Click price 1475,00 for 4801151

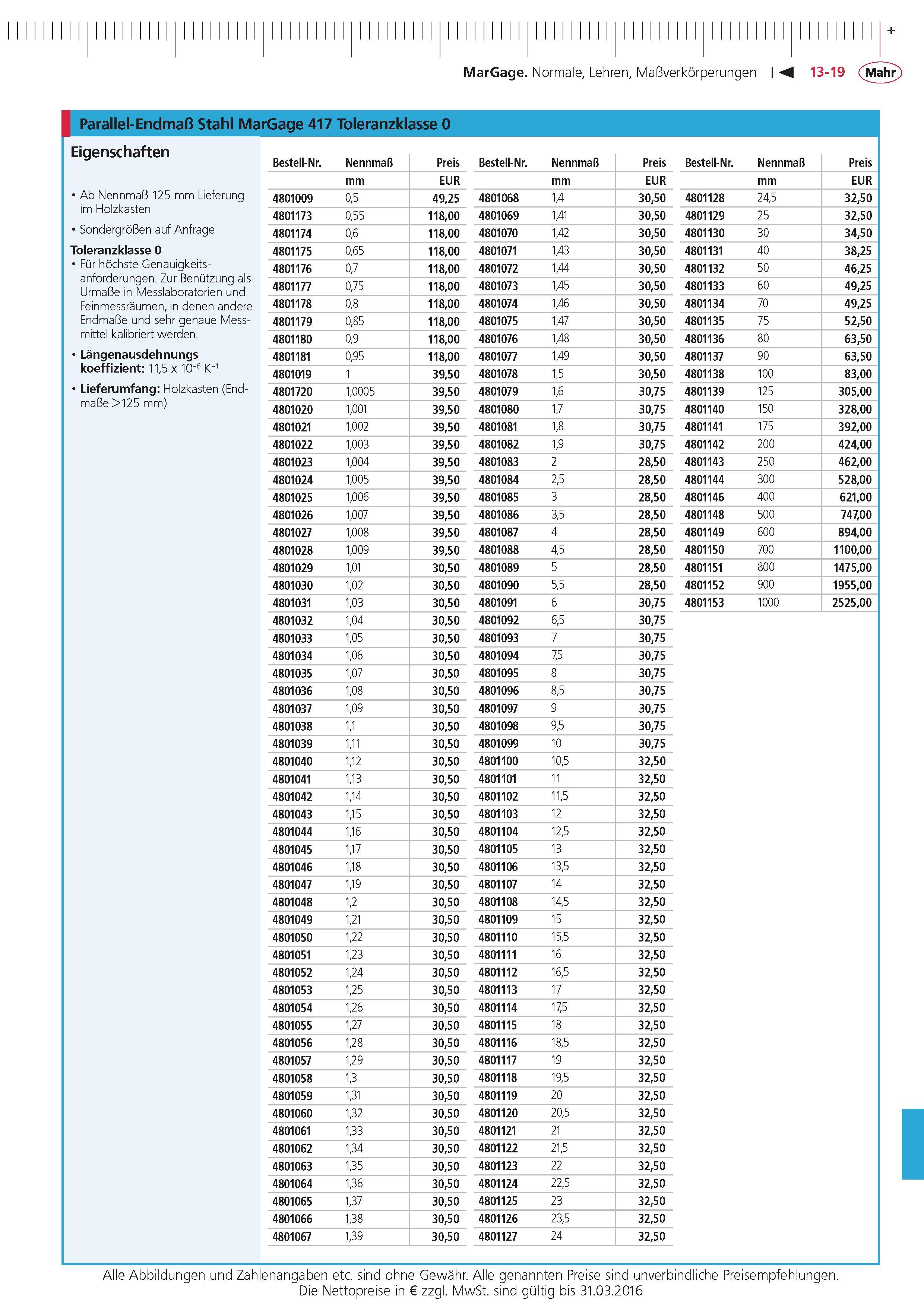[x=852, y=567]
